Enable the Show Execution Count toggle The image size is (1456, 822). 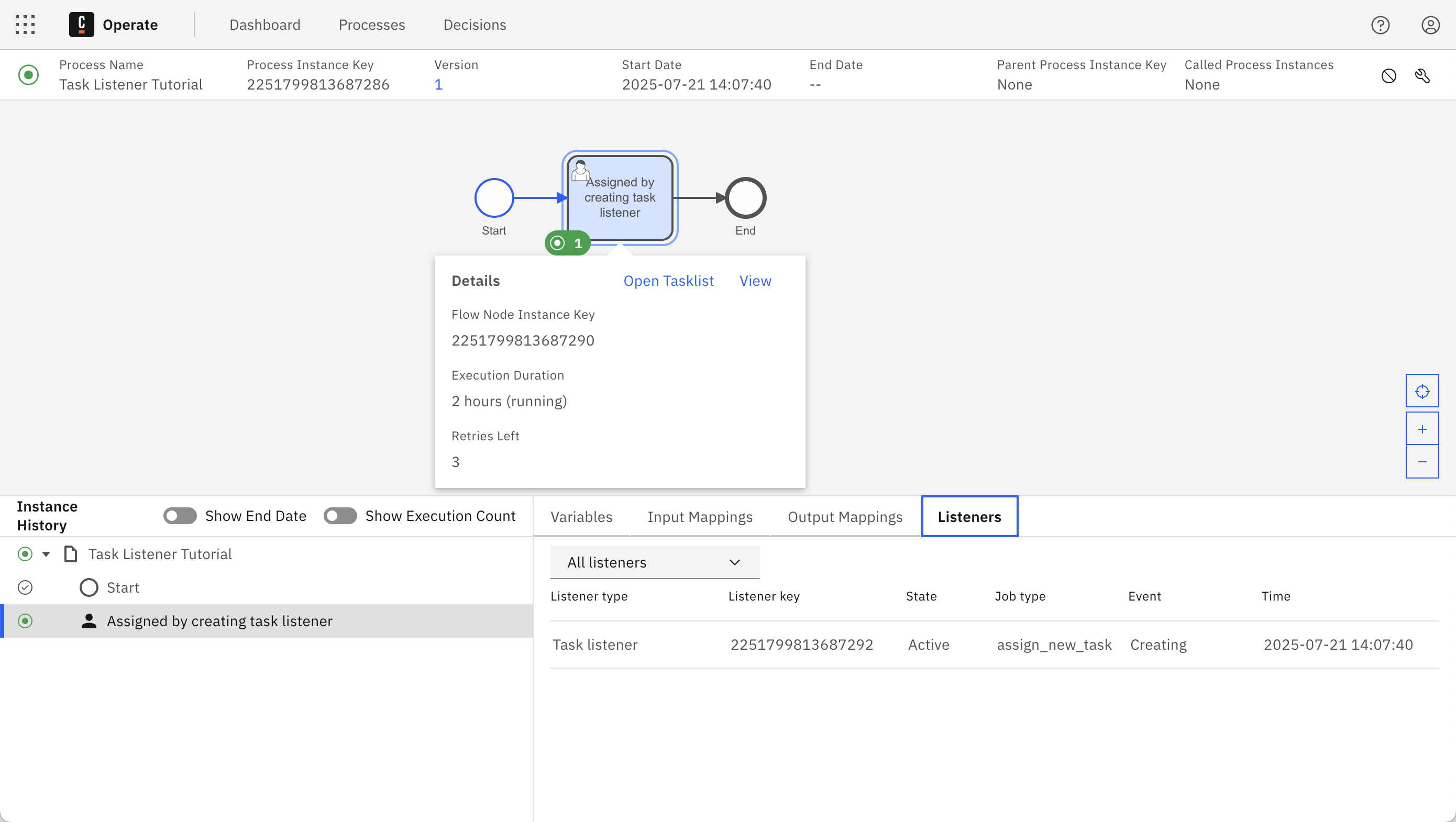[340, 515]
